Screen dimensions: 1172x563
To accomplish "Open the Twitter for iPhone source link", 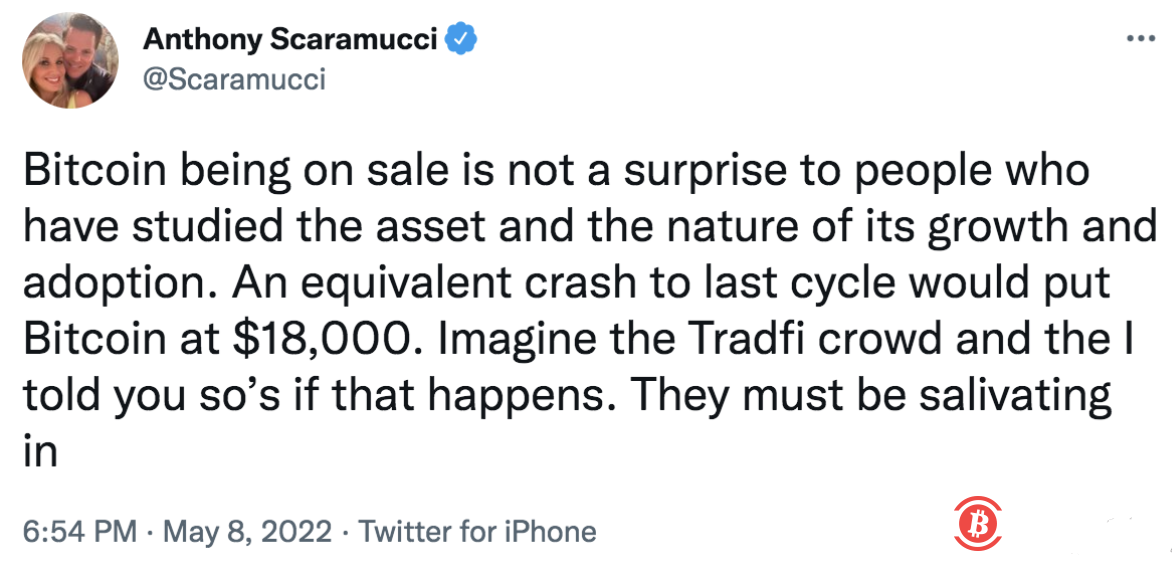I will tap(477, 531).
